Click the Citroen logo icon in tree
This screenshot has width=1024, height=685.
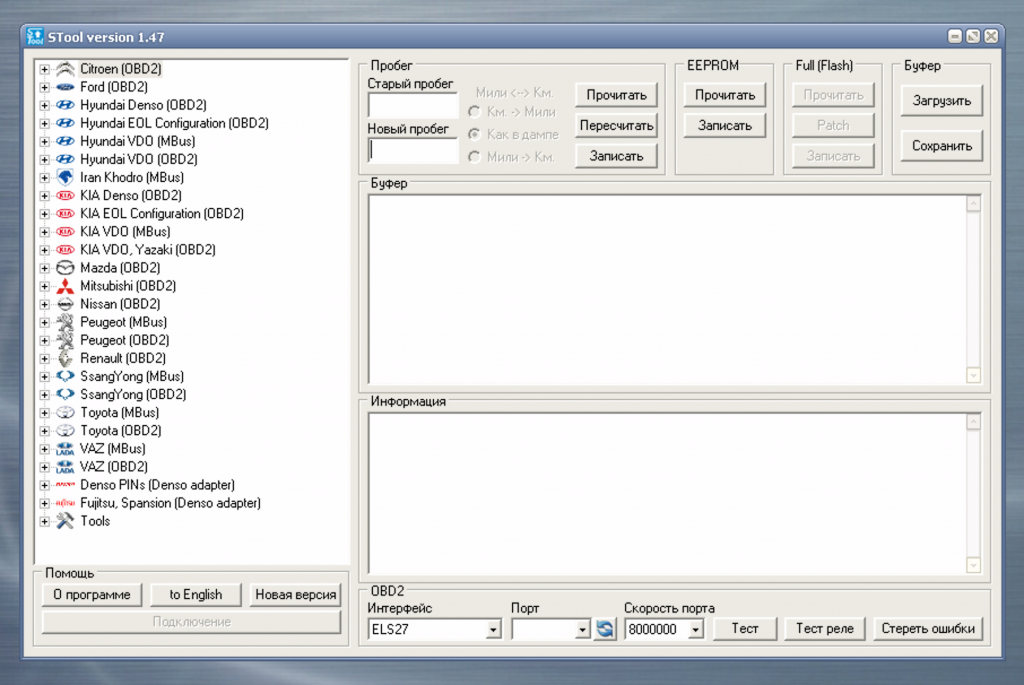65,69
